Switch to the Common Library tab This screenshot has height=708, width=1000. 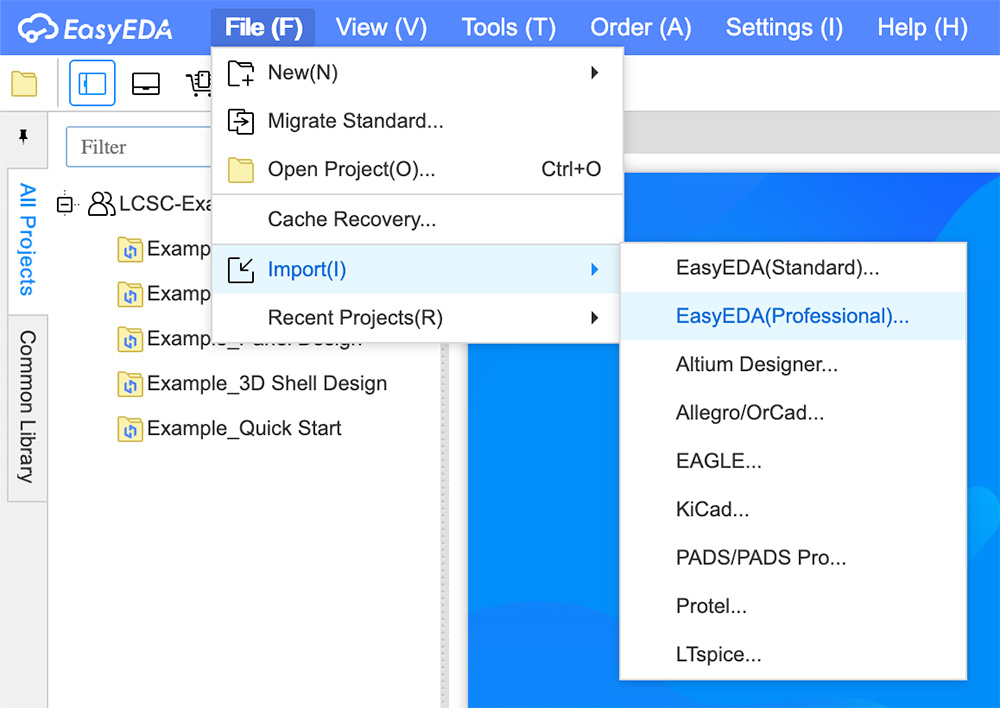point(27,407)
